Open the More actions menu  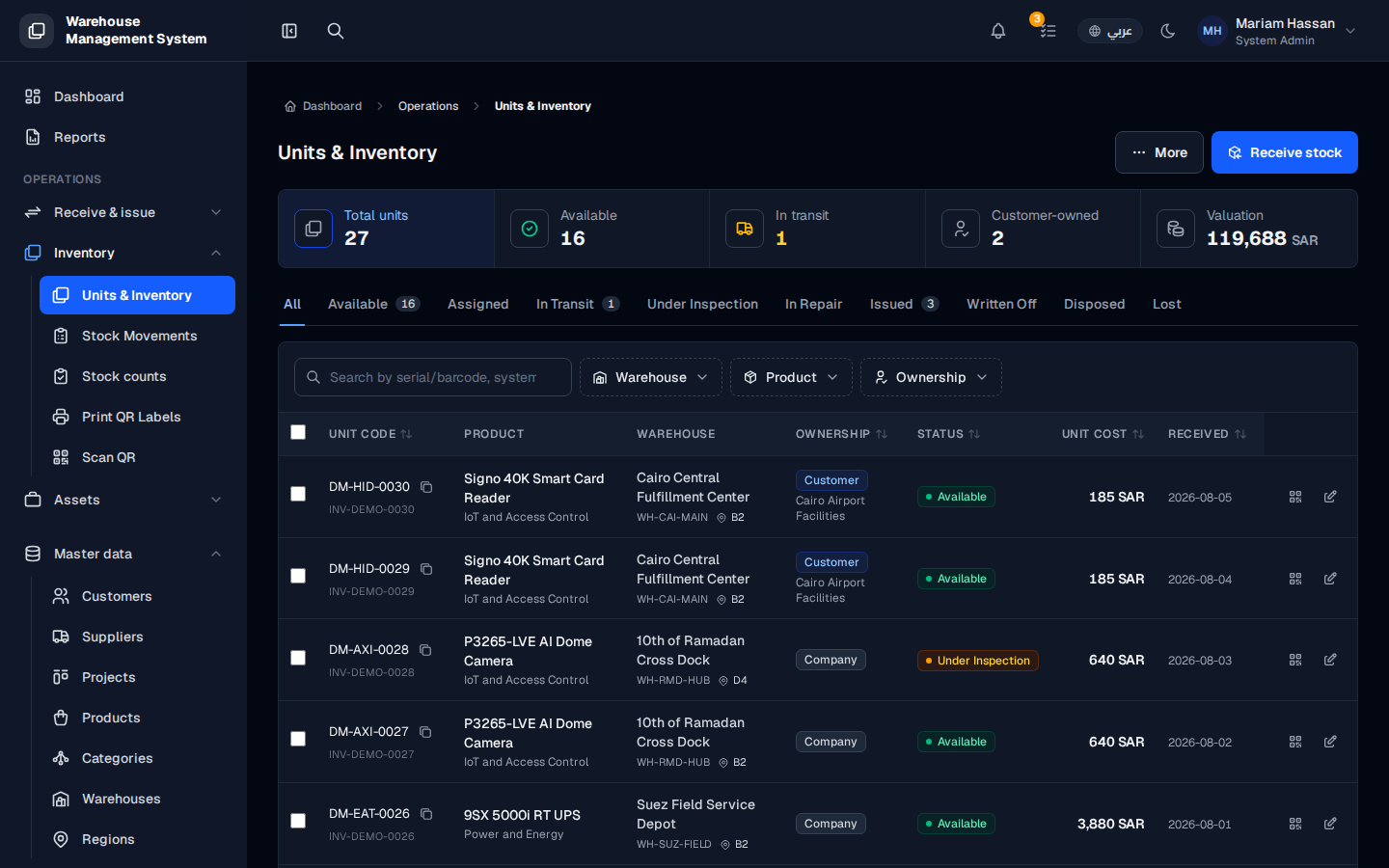tap(1159, 152)
